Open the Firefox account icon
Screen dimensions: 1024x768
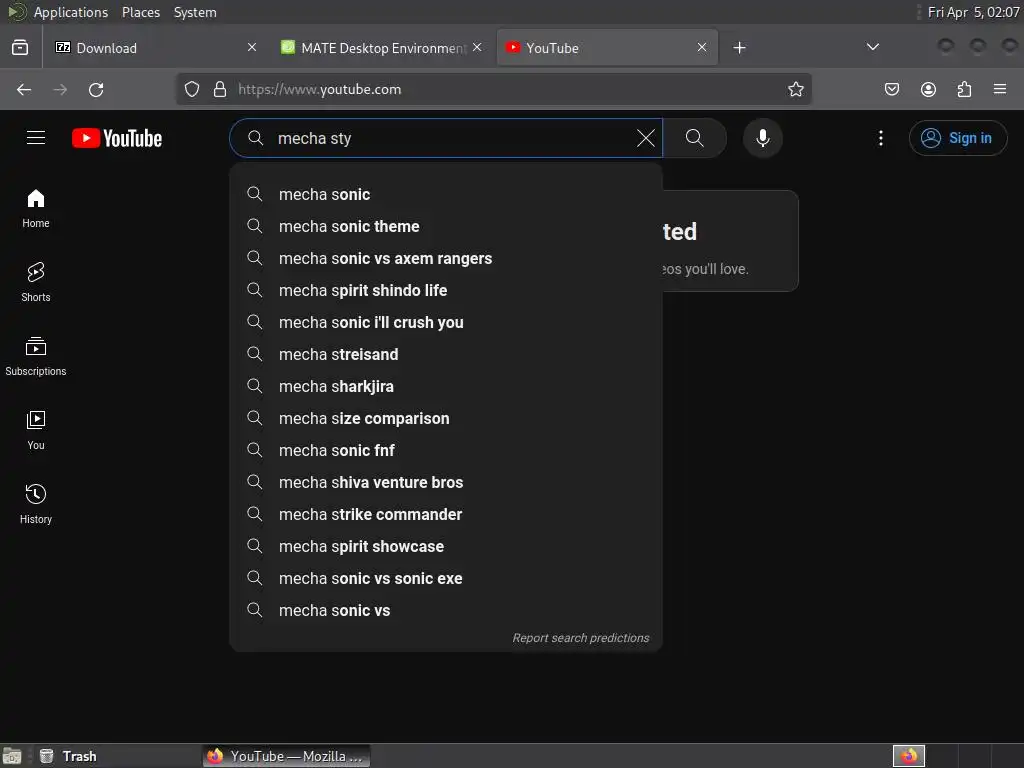[x=928, y=89]
